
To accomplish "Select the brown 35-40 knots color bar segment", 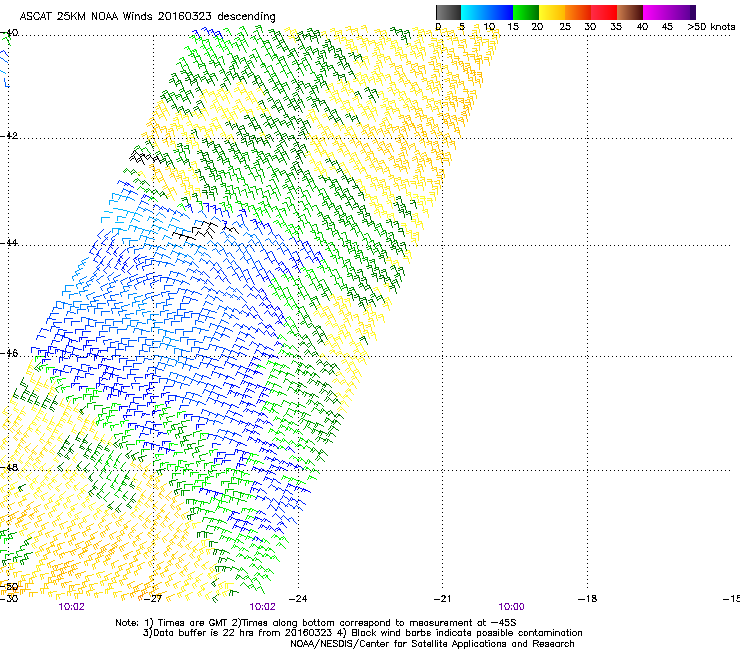I will pos(630,12).
